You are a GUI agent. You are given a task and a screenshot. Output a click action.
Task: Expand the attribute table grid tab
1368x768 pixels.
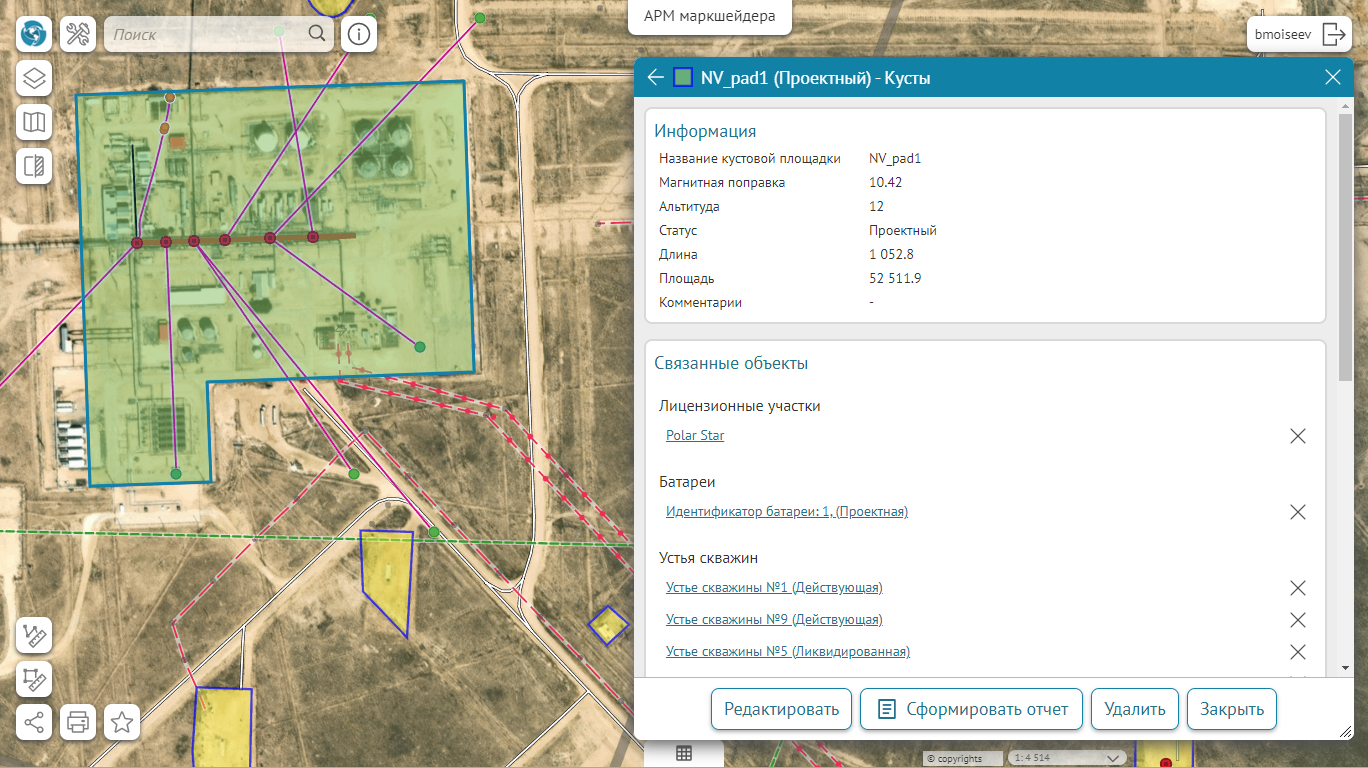coord(684,753)
